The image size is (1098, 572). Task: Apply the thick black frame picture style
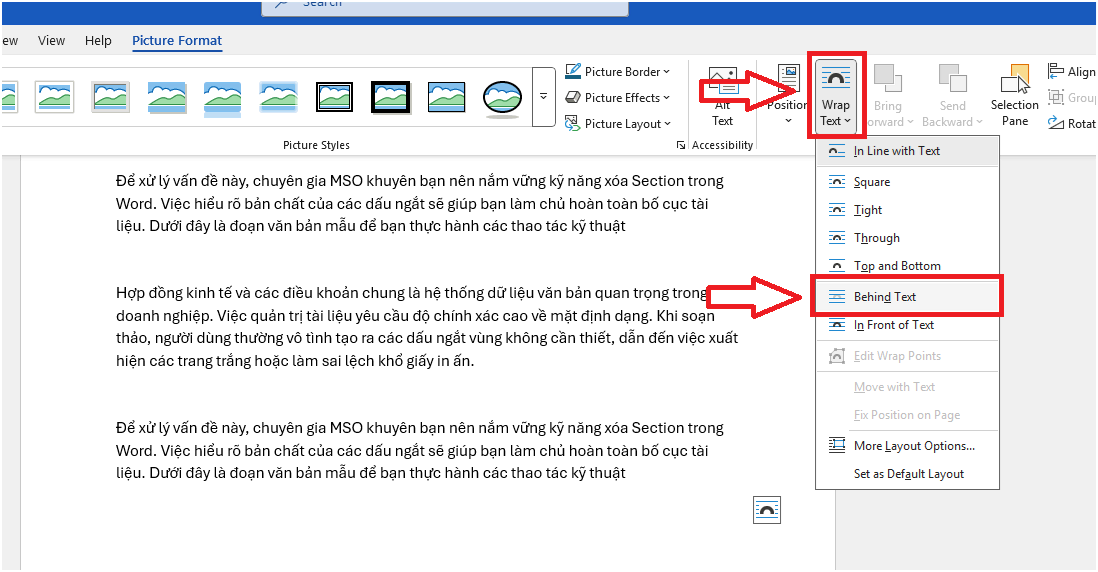pos(391,97)
